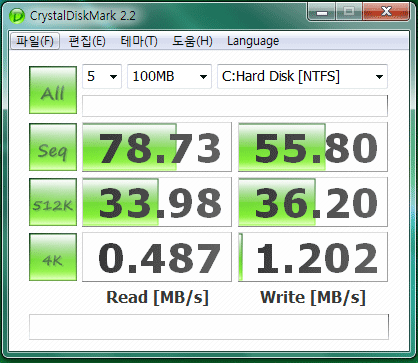The height and width of the screenshot is (363, 418).
Task: Open the 테마(T) menu
Action: [x=139, y=41]
